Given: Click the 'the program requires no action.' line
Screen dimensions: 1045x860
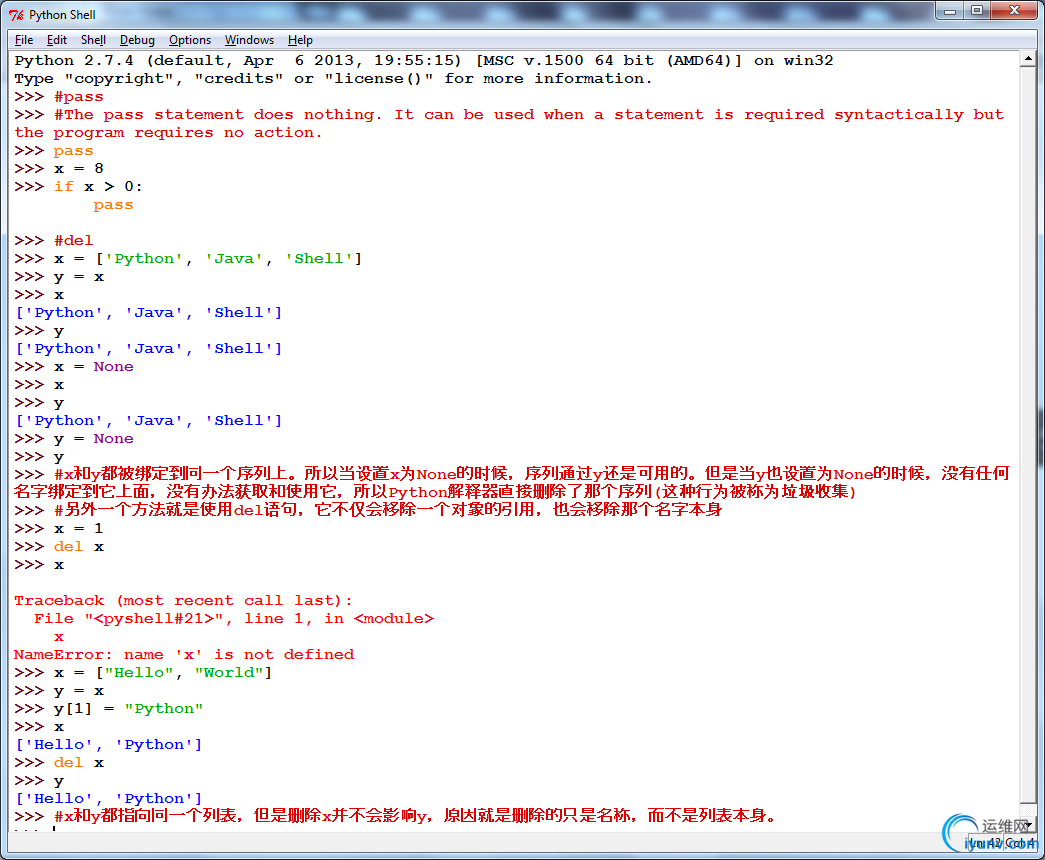Looking at the screenshot, I should point(168,133).
